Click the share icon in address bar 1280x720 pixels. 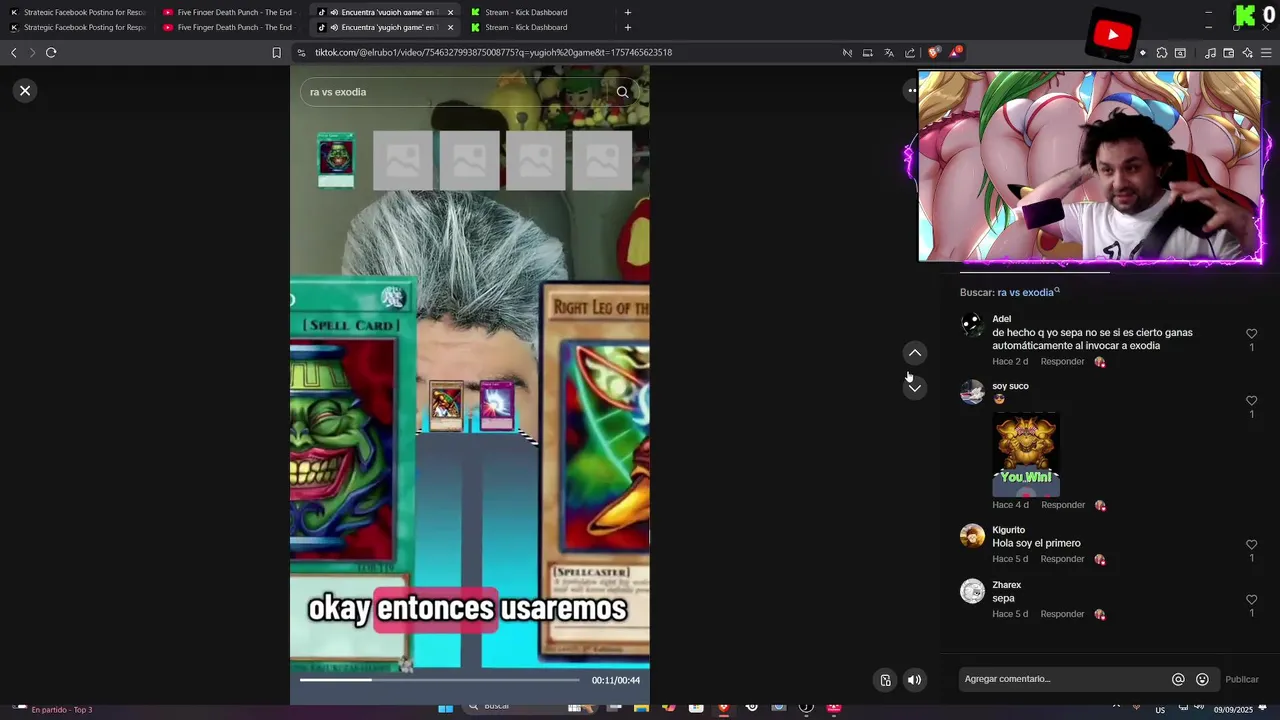point(910,53)
